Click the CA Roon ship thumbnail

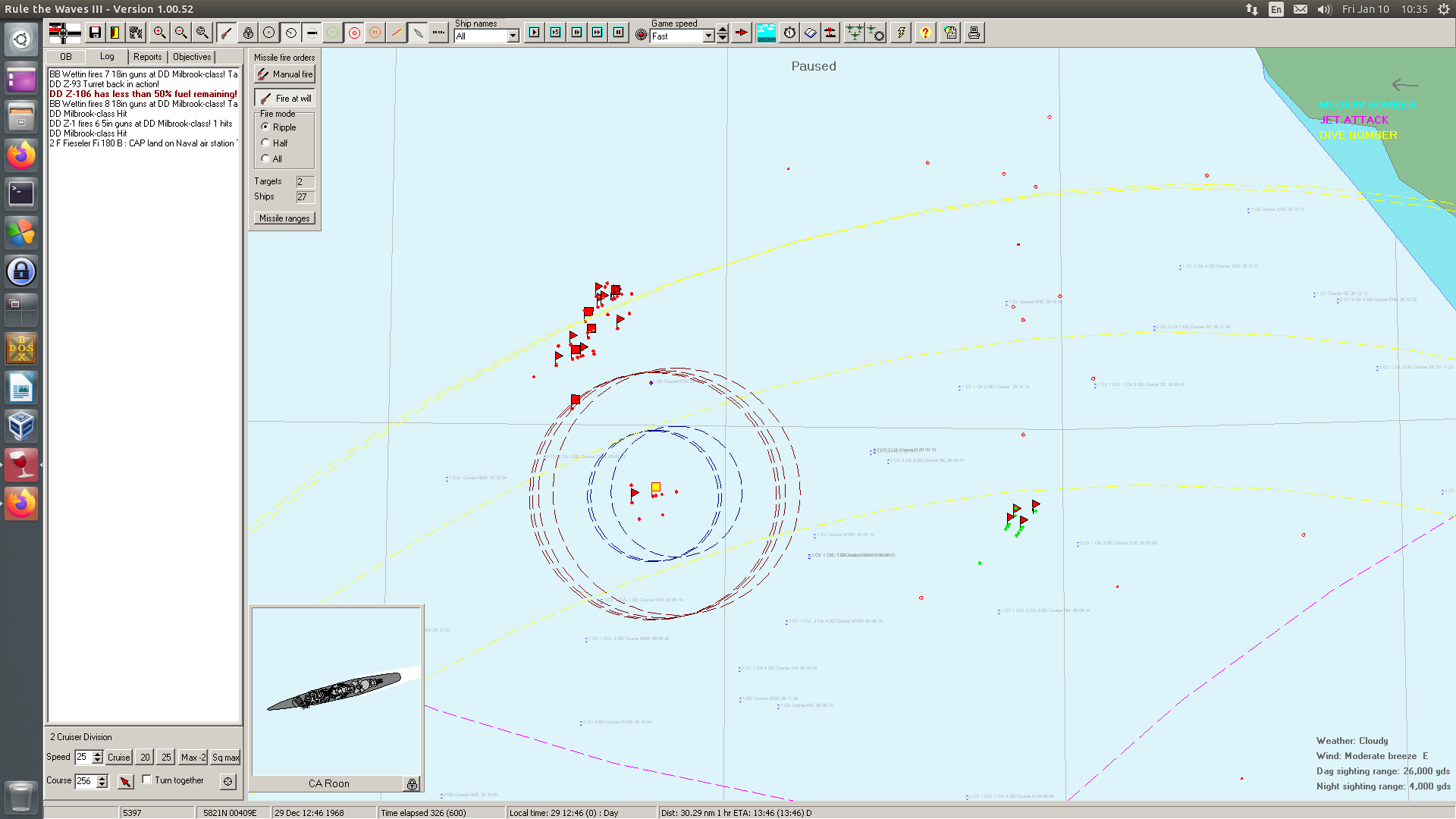coord(336,692)
